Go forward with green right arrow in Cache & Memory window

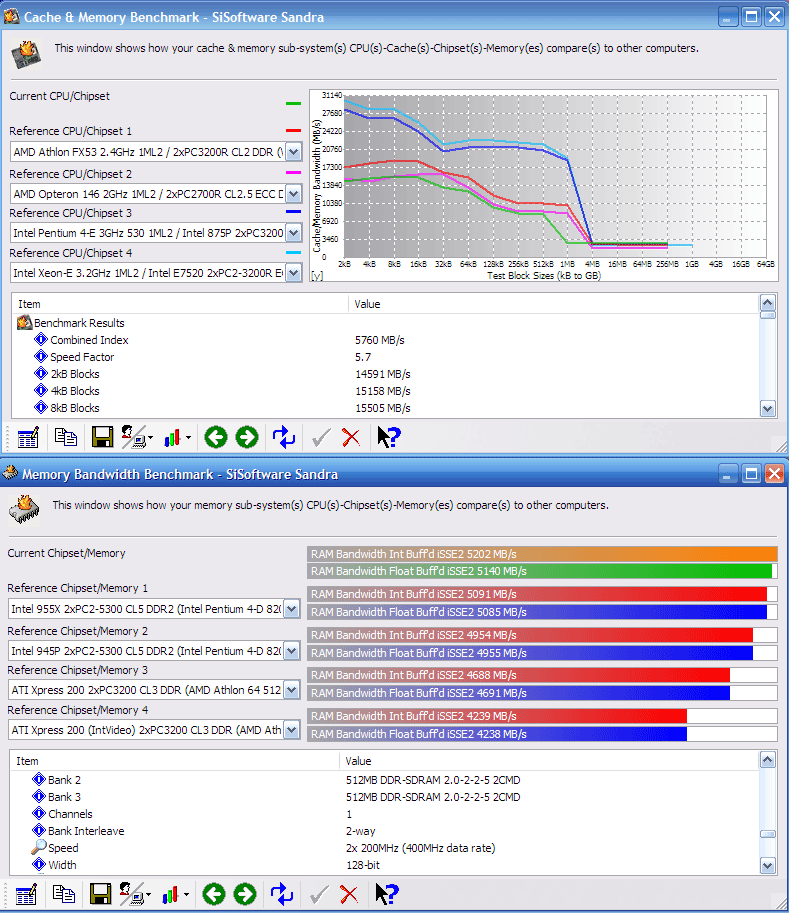247,437
